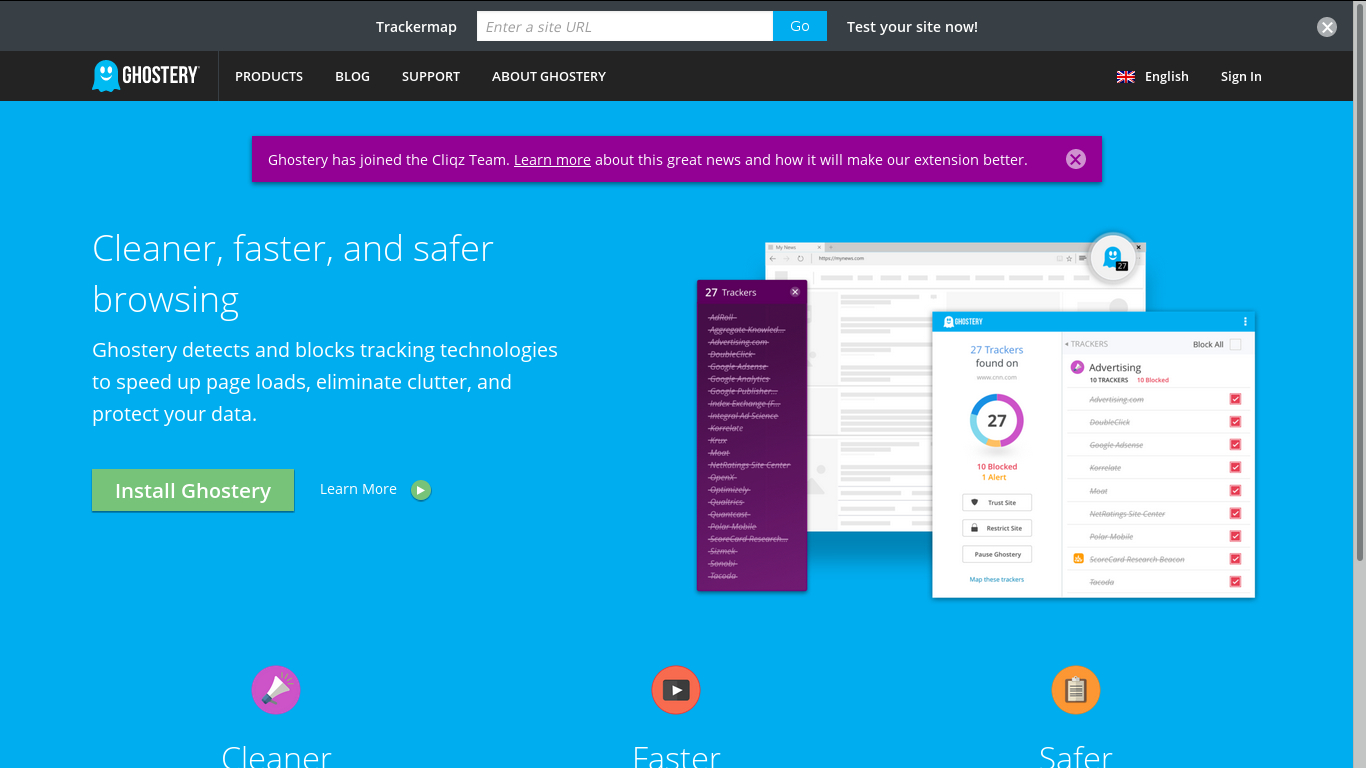Click the Test your site now! text
Screen dimensions: 1366x768
[x=912, y=27]
